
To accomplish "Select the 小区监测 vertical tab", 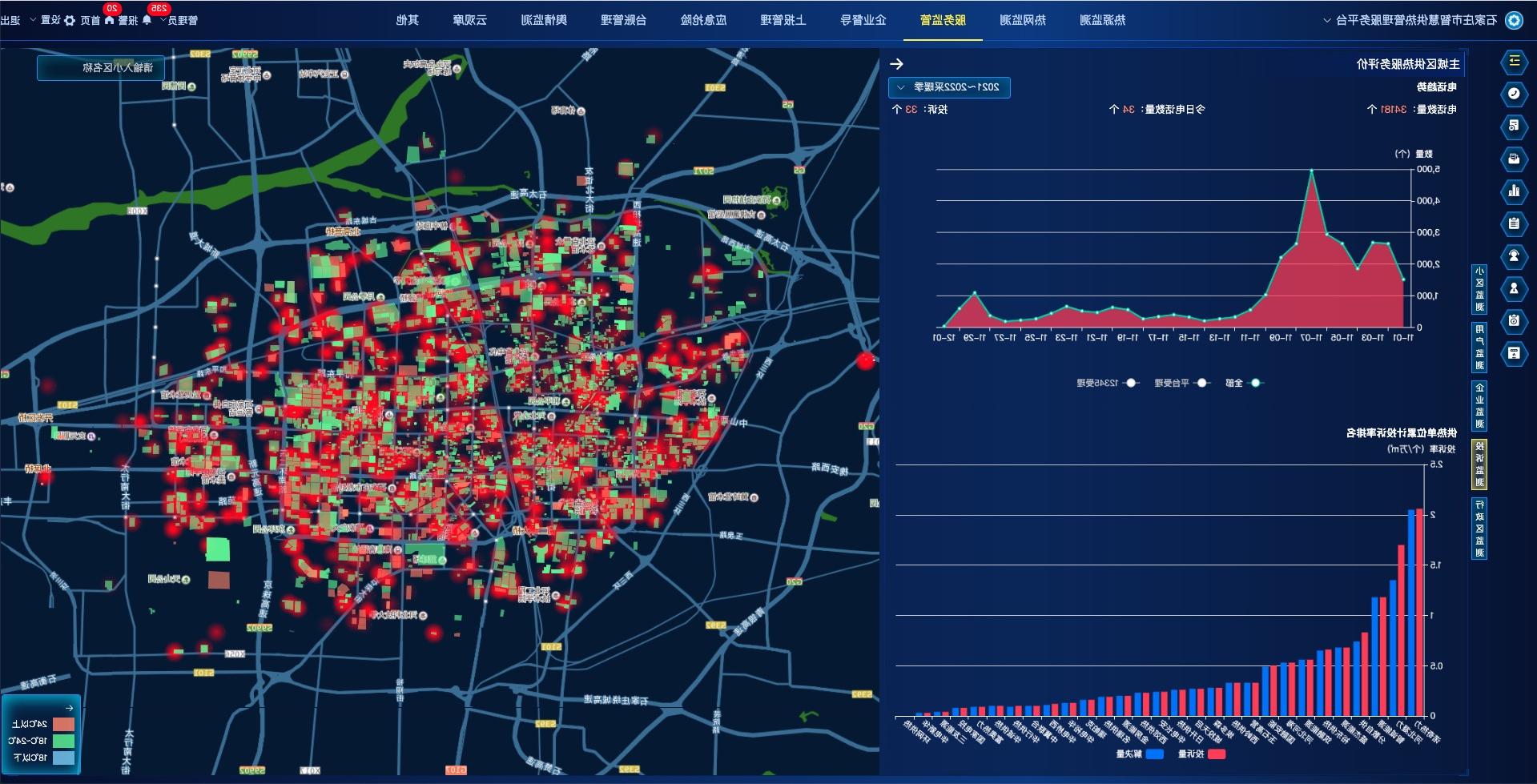I will coord(1479,289).
